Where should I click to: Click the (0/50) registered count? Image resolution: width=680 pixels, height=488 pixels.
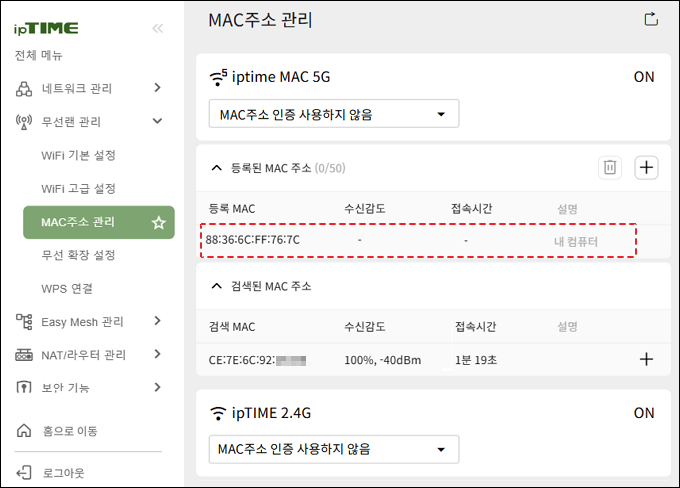tap(330, 168)
